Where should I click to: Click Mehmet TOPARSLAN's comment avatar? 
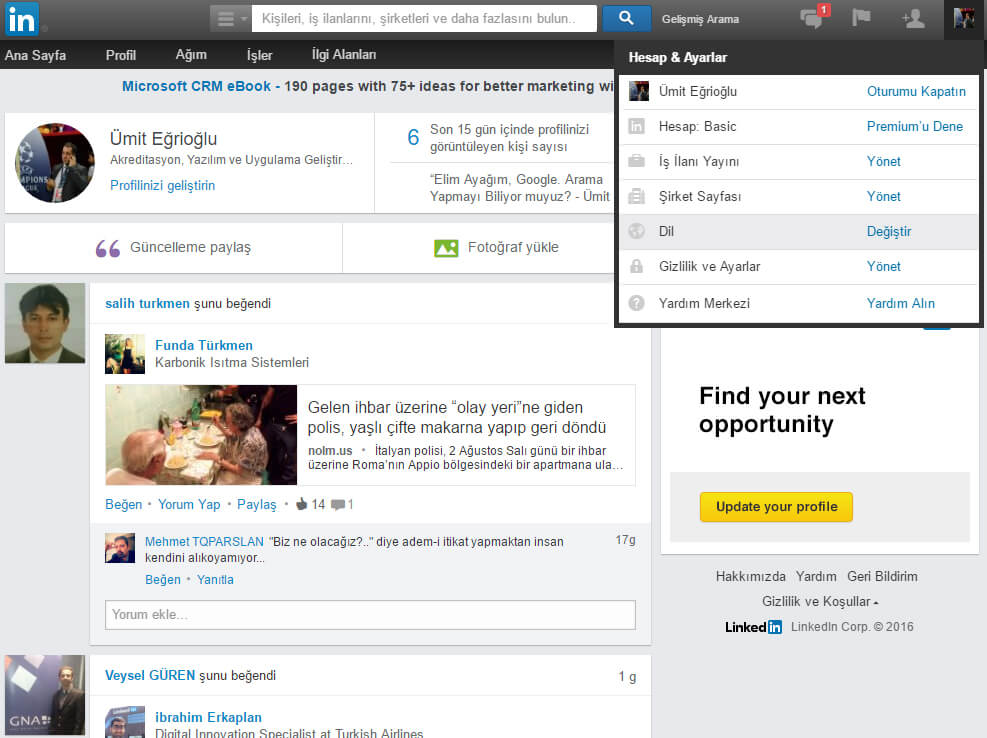[x=120, y=548]
